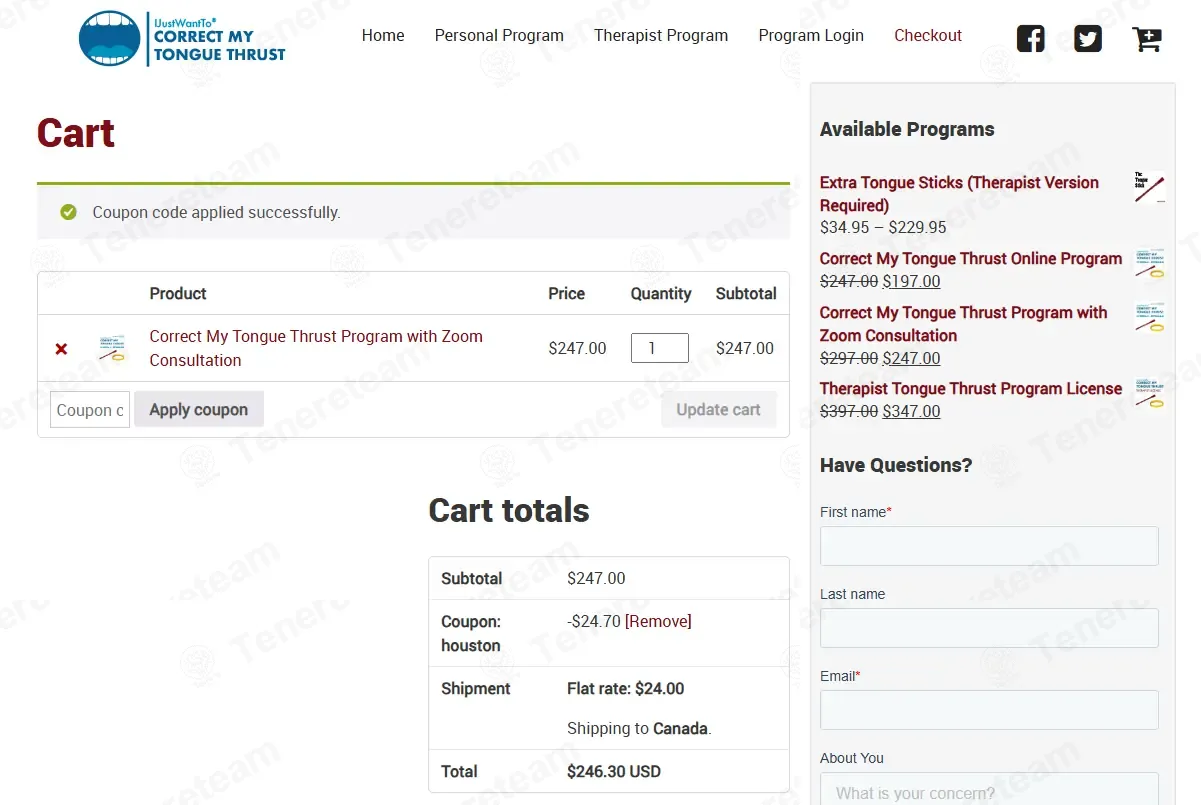The height and width of the screenshot is (805, 1201).
Task: Go to Personal Program page
Action: [499, 35]
